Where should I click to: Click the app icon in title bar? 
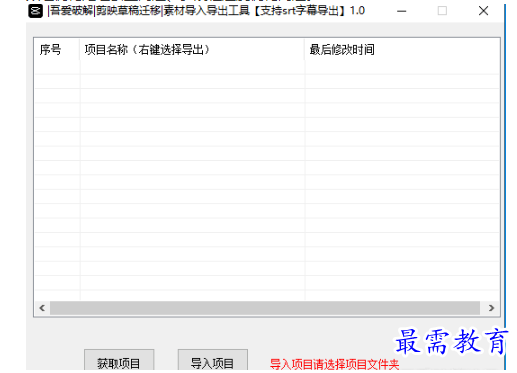click(x=35, y=11)
